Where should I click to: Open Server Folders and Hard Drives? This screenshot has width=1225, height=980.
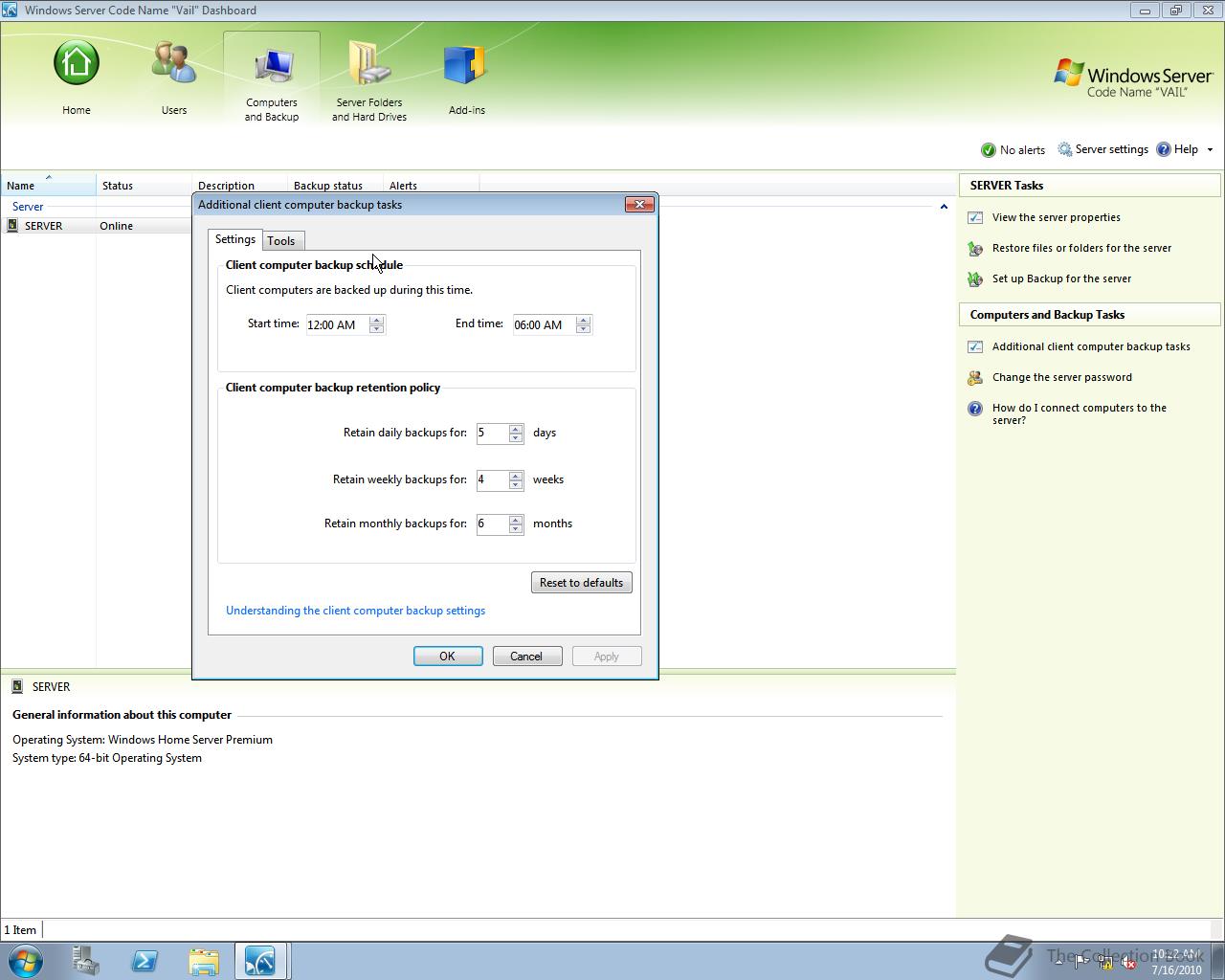369,81
